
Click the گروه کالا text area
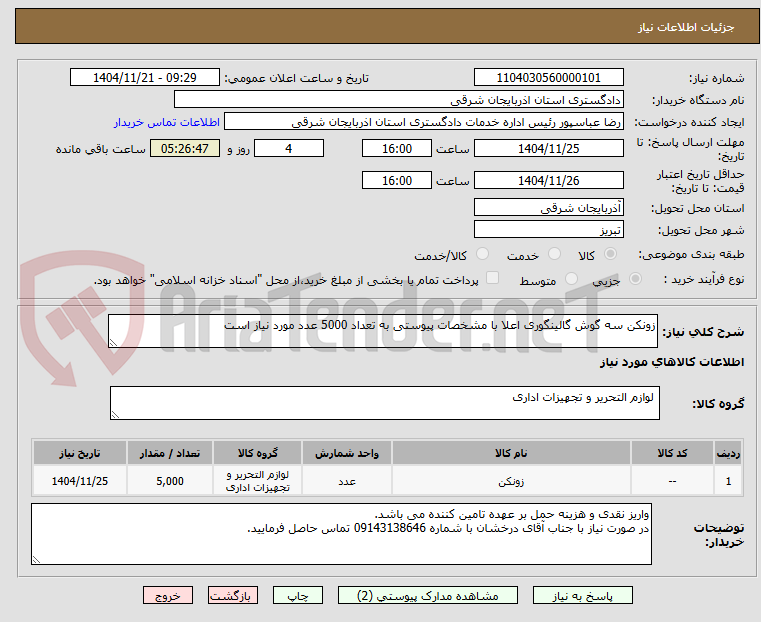tap(385, 403)
